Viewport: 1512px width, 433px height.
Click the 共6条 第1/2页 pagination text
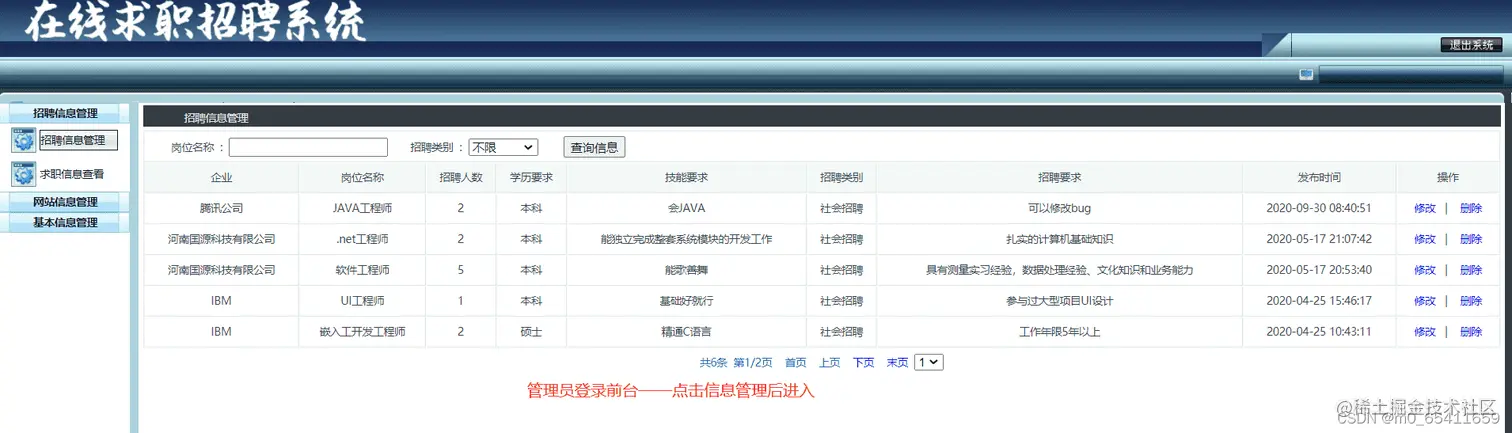[x=736, y=363]
